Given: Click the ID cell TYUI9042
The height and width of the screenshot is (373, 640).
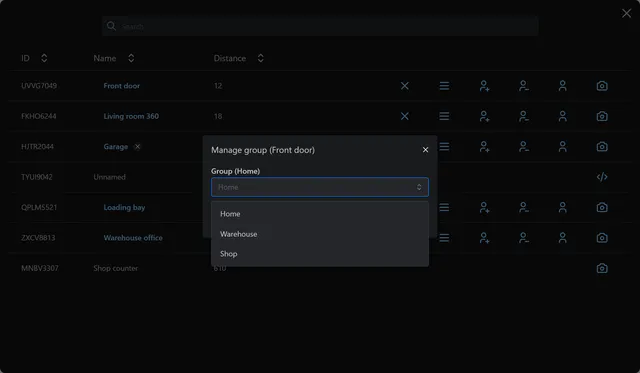Looking at the screenshot, I should 37,177.
